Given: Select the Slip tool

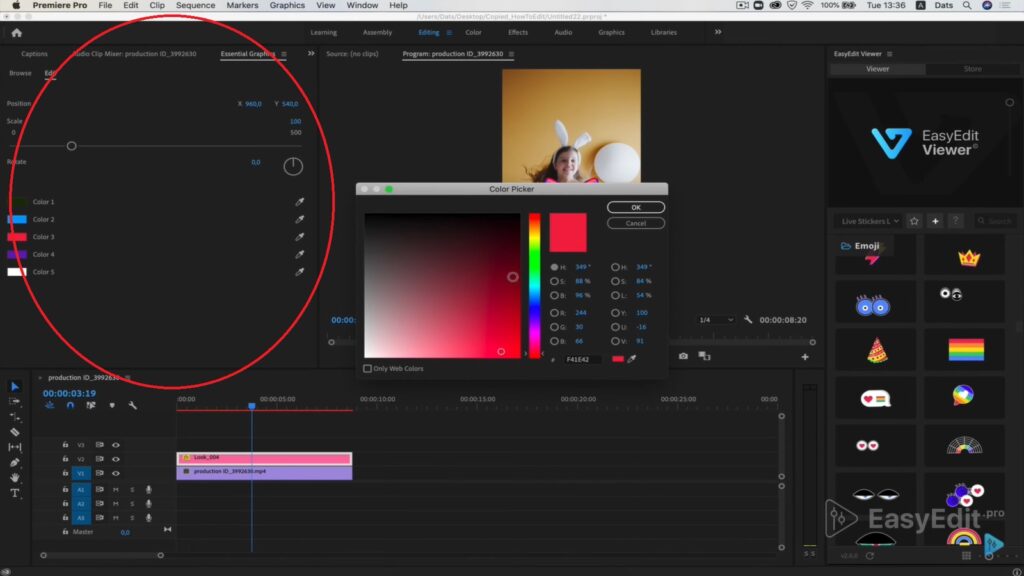Looking at the screenshot, I should pos(15,447).
